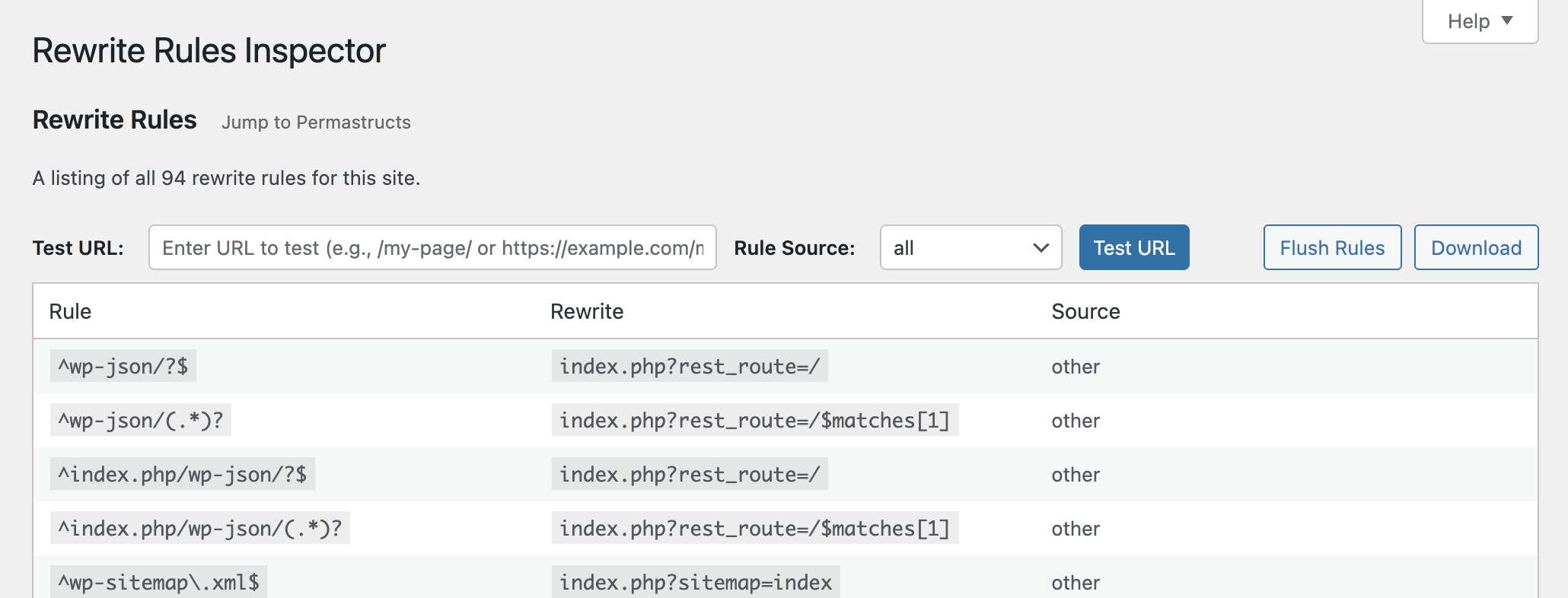Click the Source column header
Viewport: 1568px width, 598px height.
pyautogui.click(x=1085, y=312)
